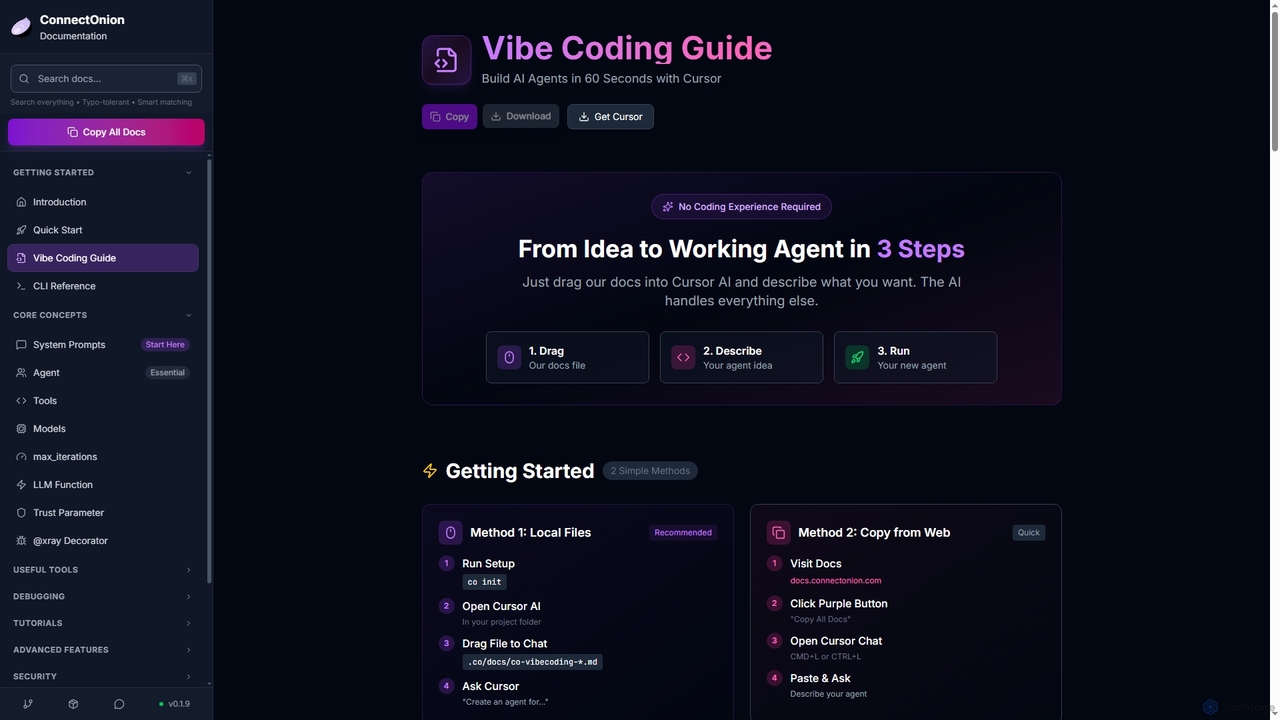Image resolution: width=1280 pixels, height=720 pixels.
Task: Click the Quick badge on Method 2
Action: coord(1029,533)
